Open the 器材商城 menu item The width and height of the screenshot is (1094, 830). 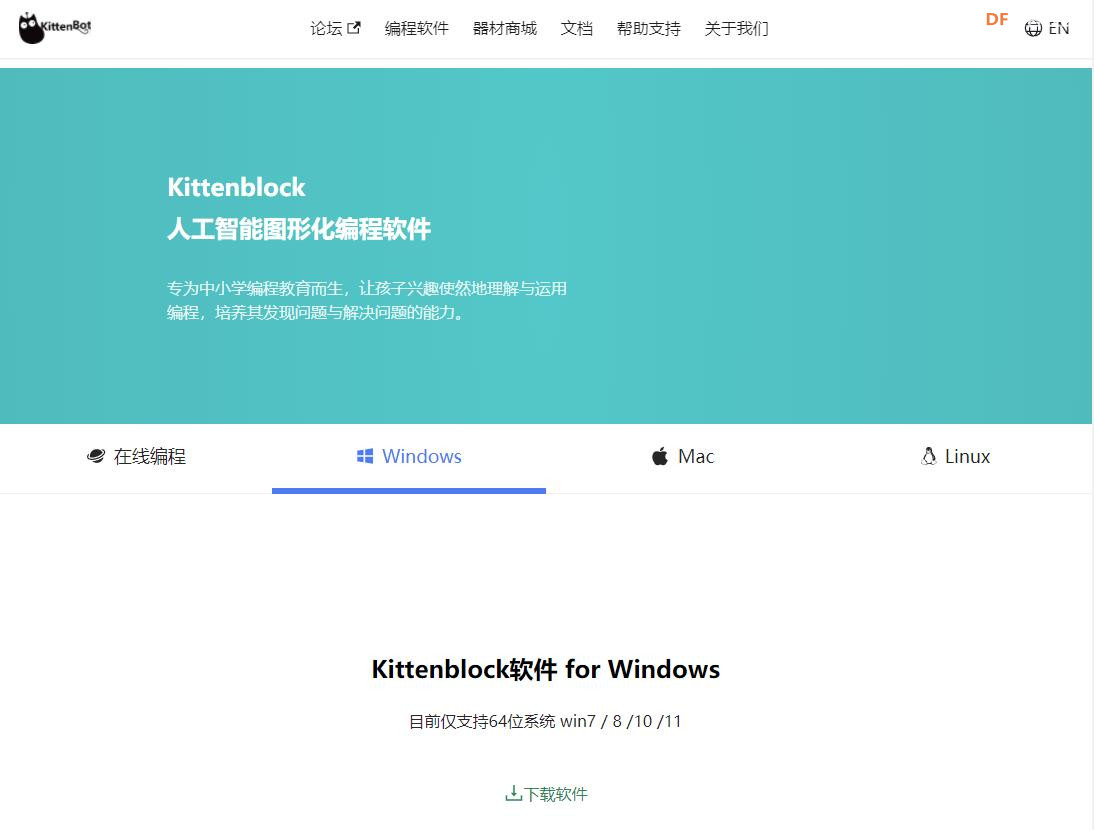(504, 29)
